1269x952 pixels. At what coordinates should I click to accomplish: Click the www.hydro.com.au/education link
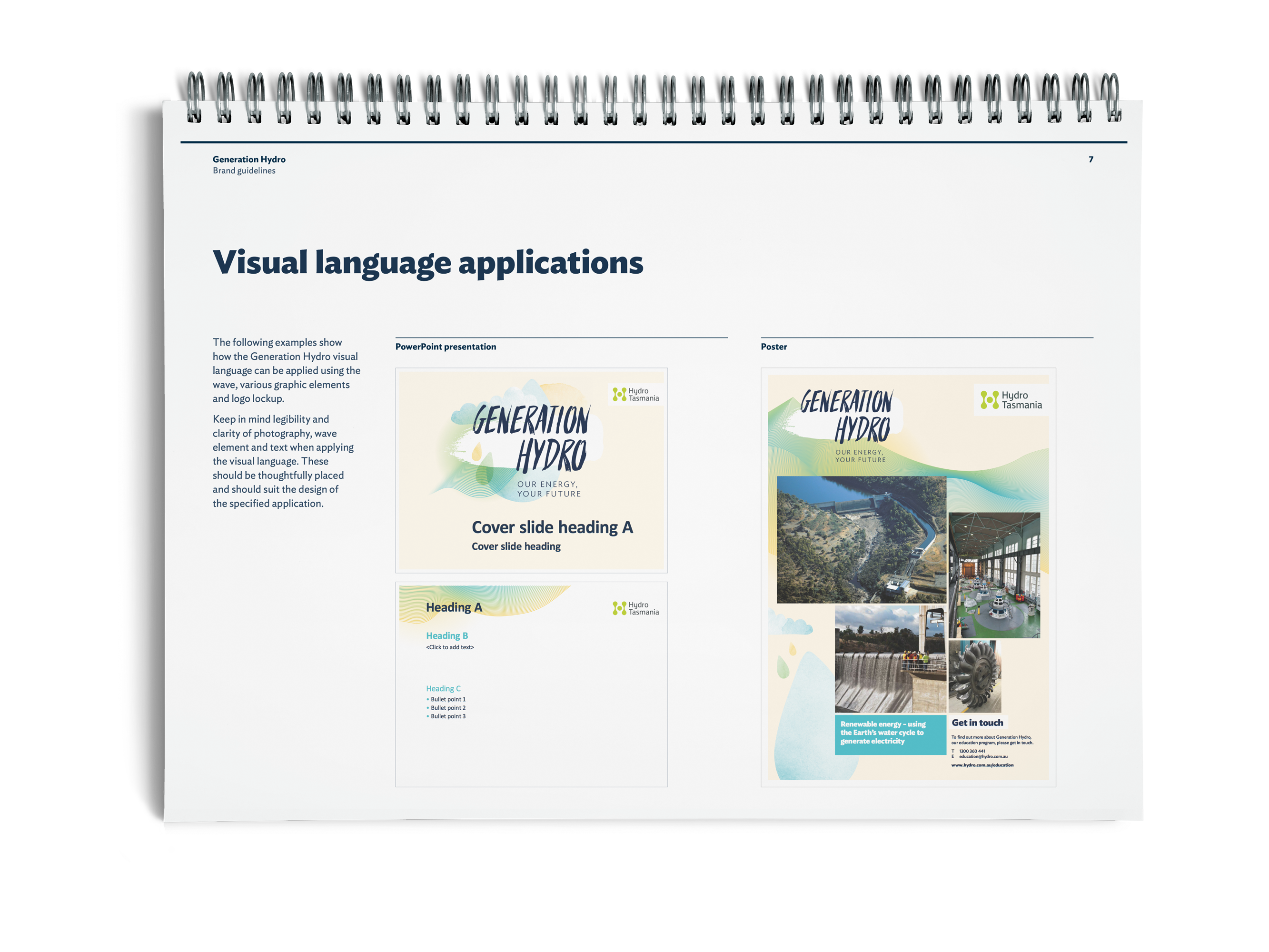(x=982, y=765)
